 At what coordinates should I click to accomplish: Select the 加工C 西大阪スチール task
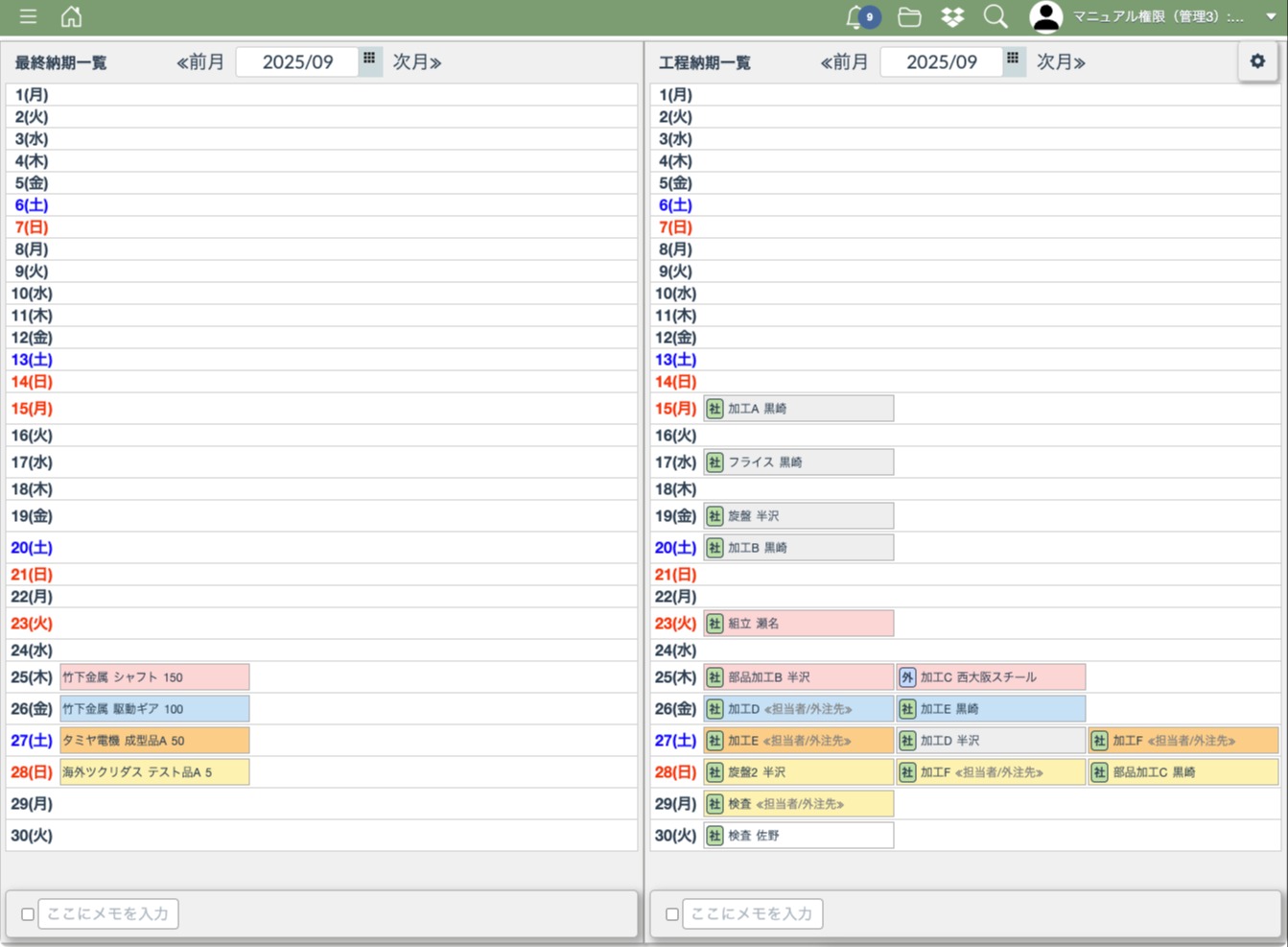991,677
